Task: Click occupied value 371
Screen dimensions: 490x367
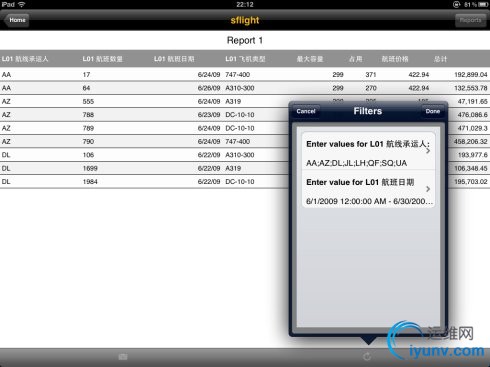Action: (371, 75)
